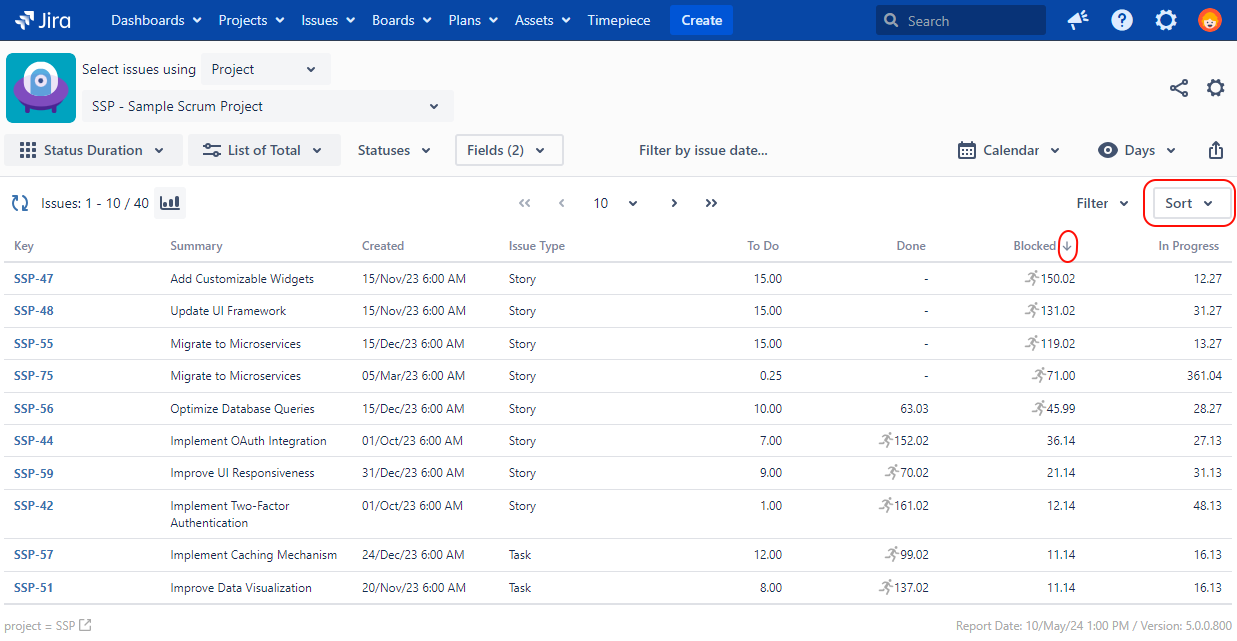Toggle Blocked column sort direction arrow

pos(1067,246)
